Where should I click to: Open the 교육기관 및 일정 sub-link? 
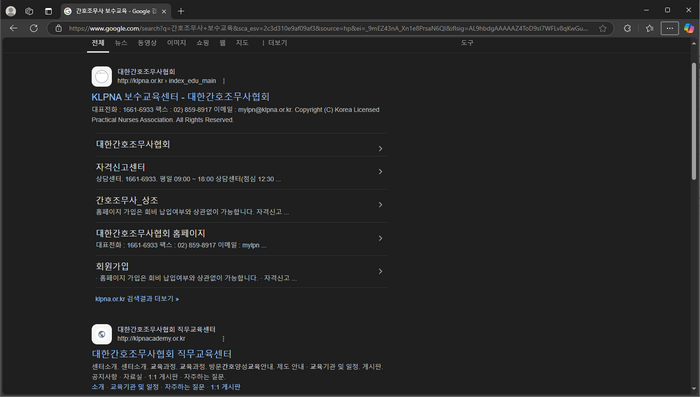click(134, 387)
